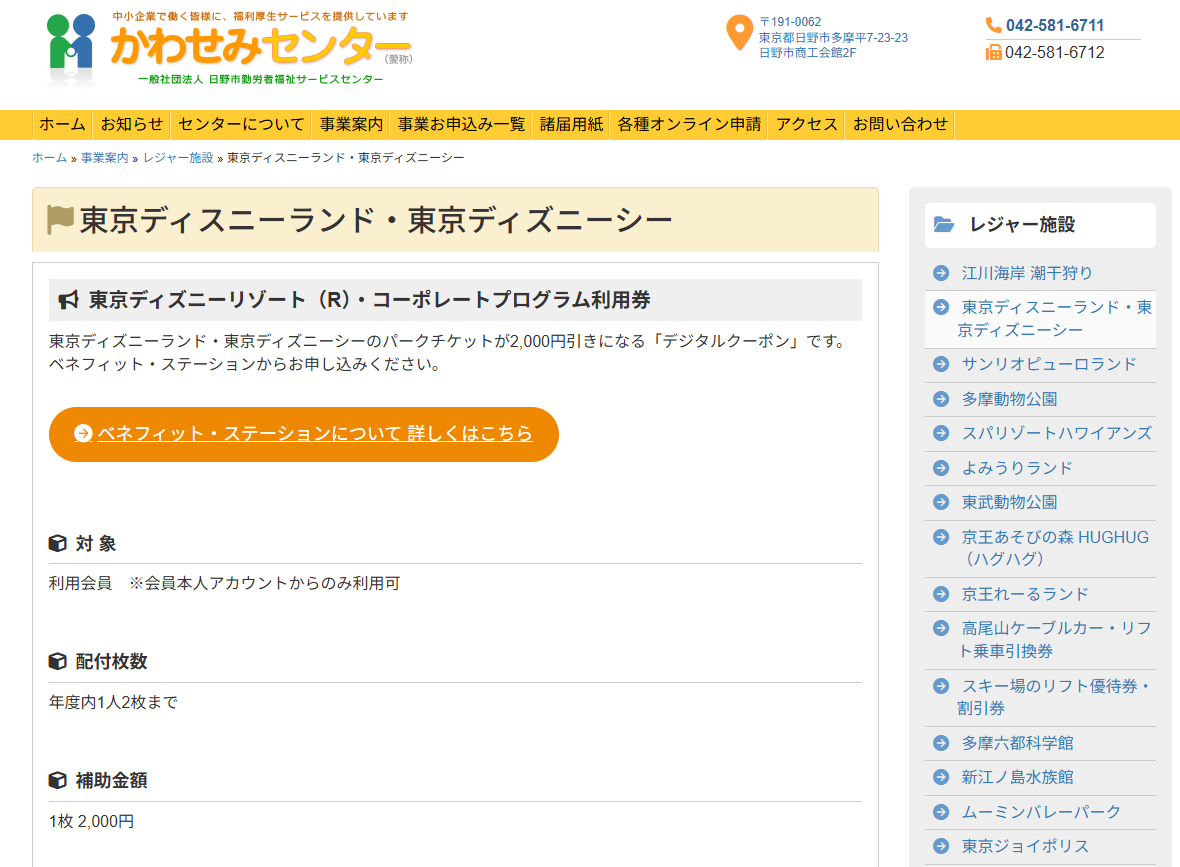Click the レジャー施設 breadcrumb link
Screen dimensions: 1180x867
[178, 158]
